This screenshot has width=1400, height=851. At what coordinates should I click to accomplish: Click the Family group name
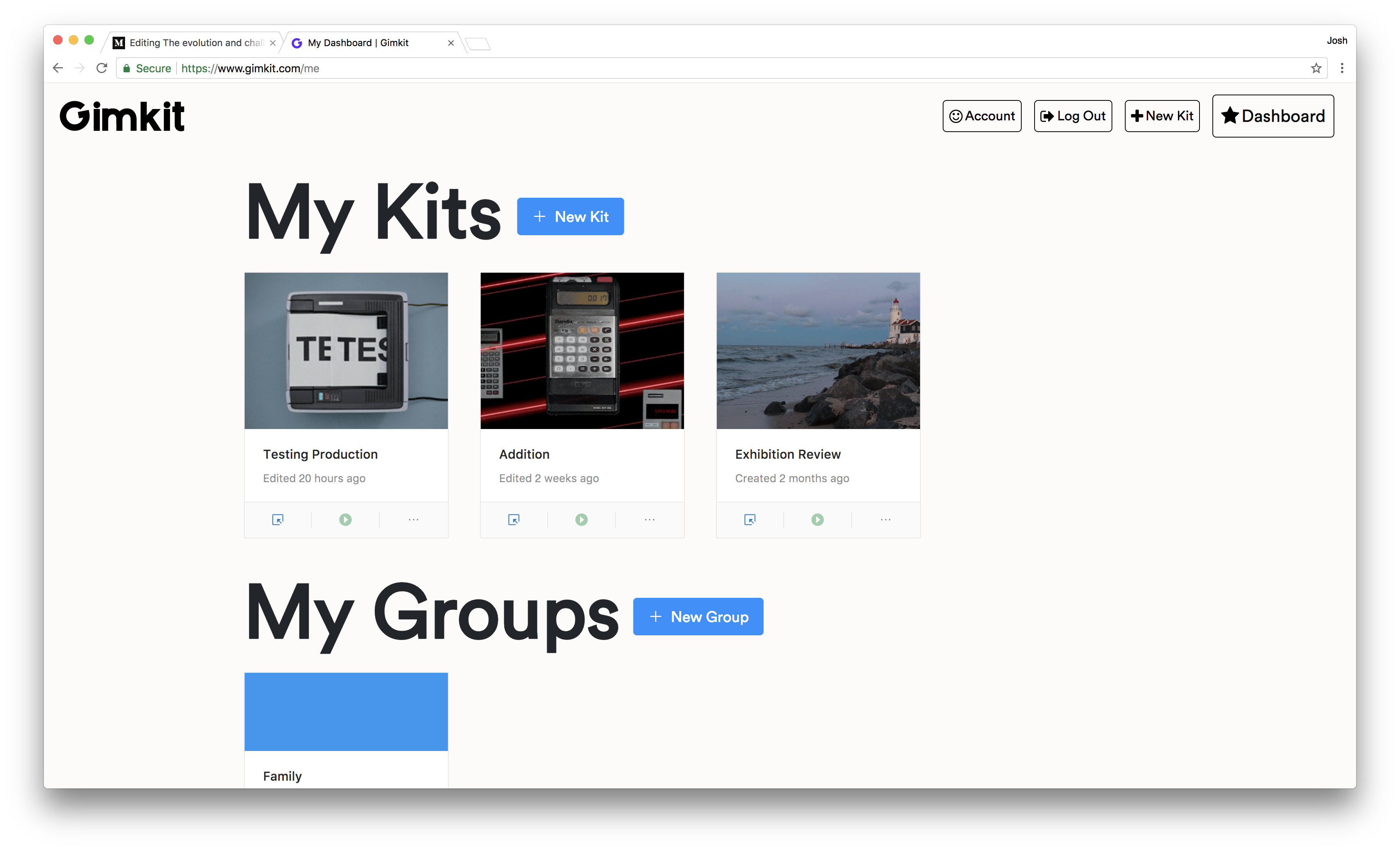click(282, 776)
